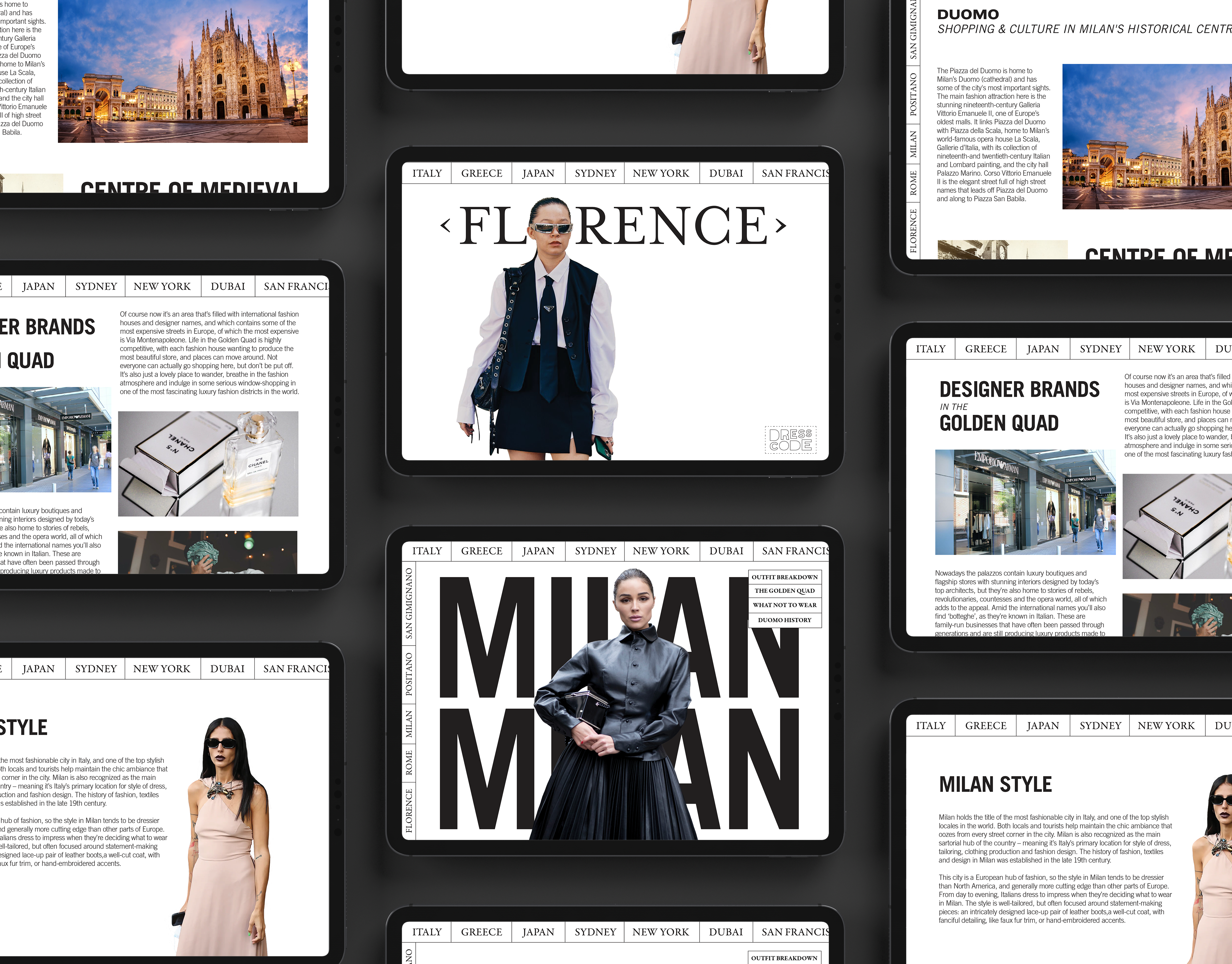Image resolution: width=1232 pixels, height=964 pixels.
Task: Choose DUBAI tab on the bottom-left Milan Style screen
Action: [227, 669]
